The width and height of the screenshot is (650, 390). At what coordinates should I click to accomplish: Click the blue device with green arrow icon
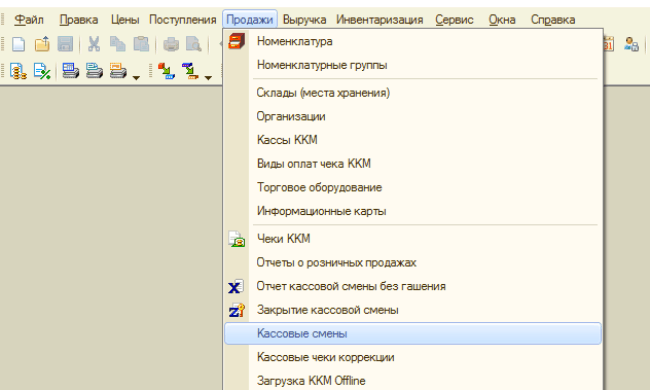coord(190,71)
